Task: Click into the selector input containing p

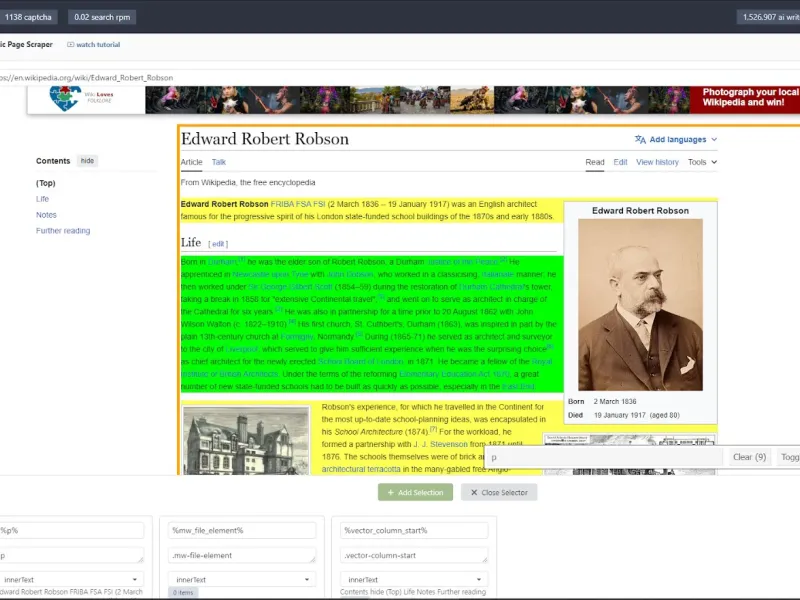Action: coord(604,457)
